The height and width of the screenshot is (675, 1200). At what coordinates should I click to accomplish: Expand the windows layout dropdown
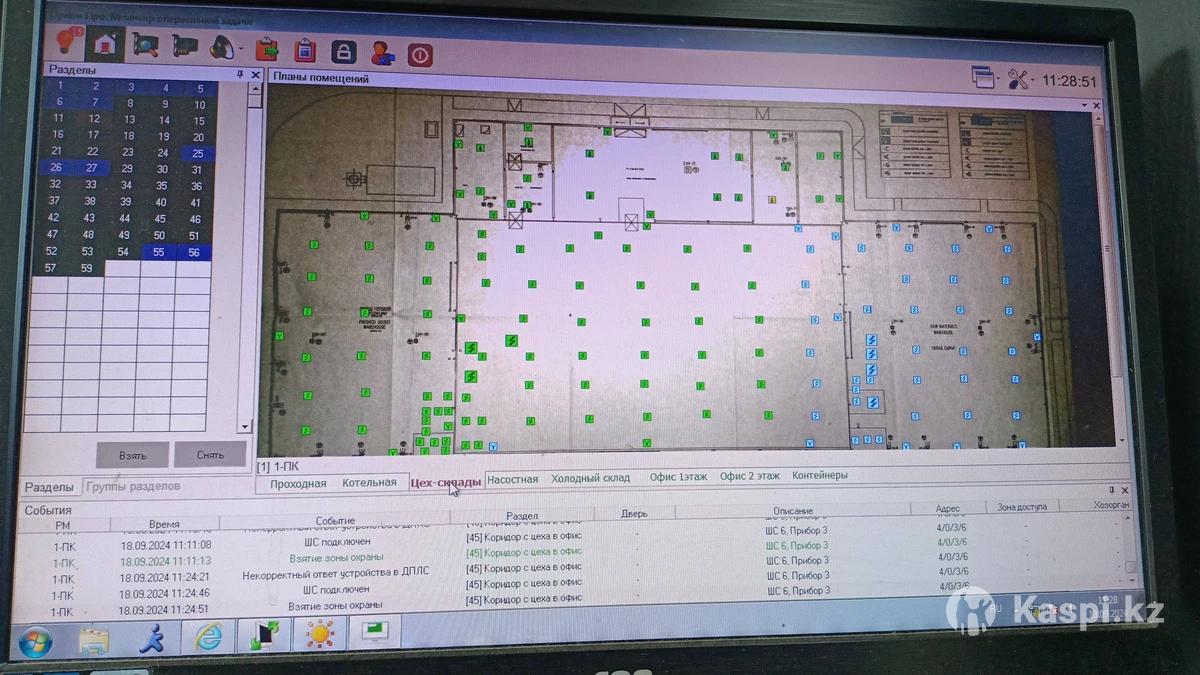click(997, 78)
